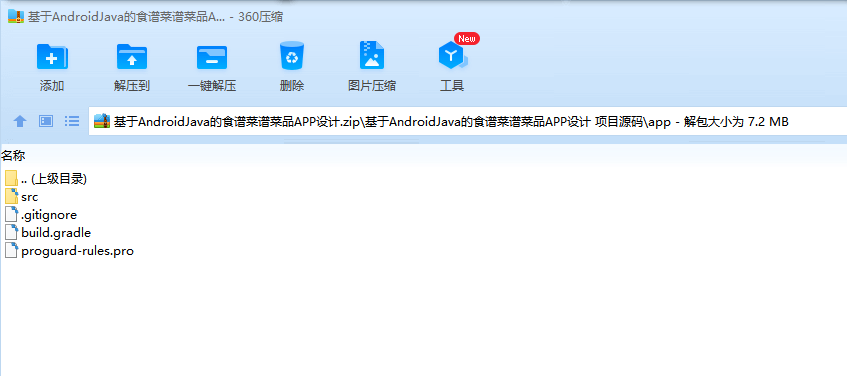Viewport: 847px width, 376px height.
Task: Click the Extract To (解压到) icon
Action: pyautogui.click(x=132, y=56)
